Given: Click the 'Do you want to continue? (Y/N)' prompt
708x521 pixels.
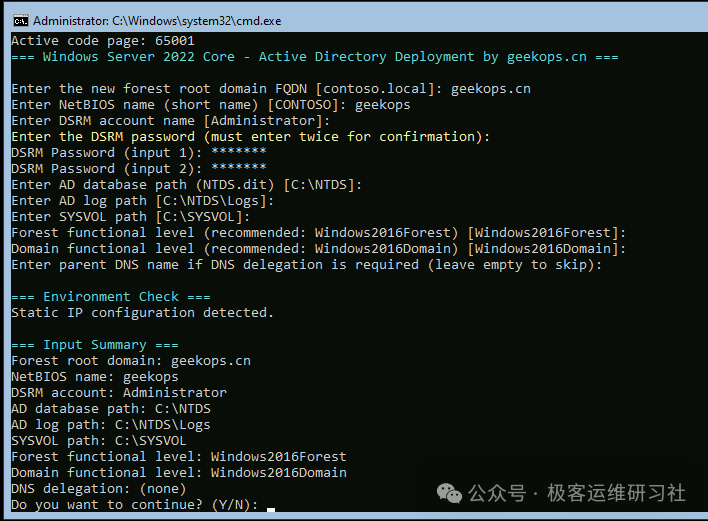Looking at the screenshot, I should click(x=134, y=505).
